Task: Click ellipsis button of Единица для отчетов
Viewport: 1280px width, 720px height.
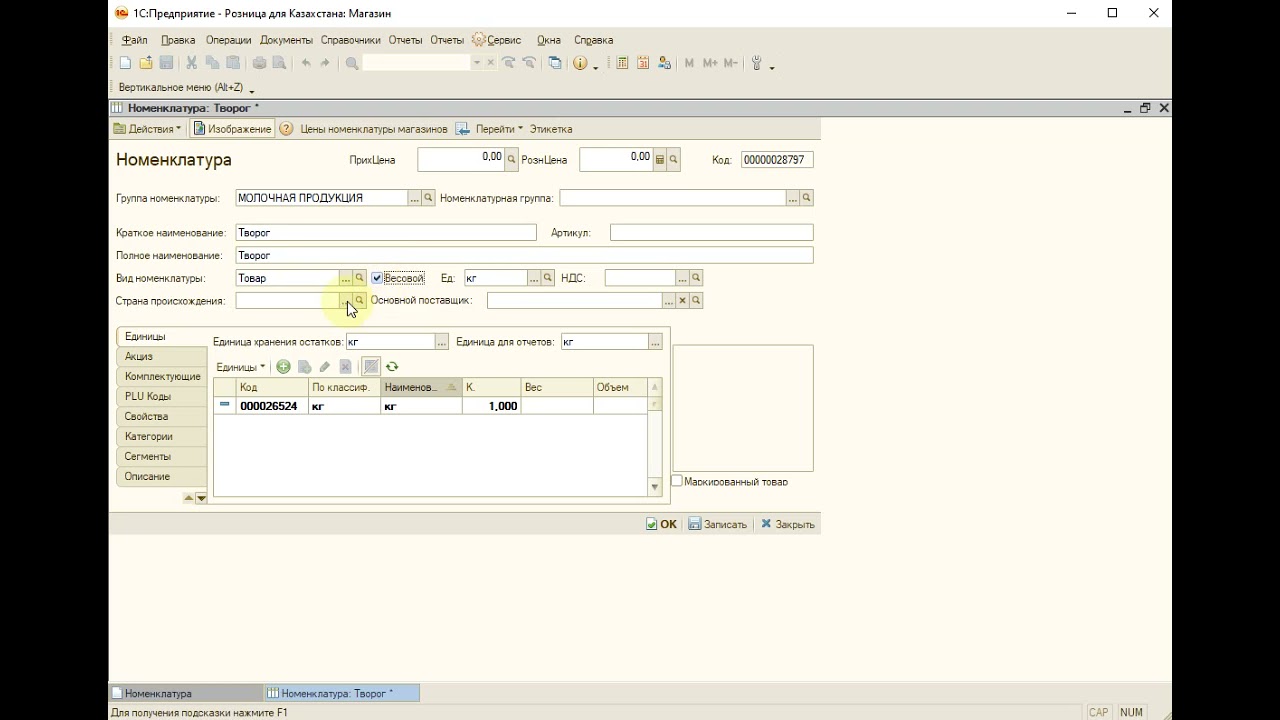Action: coord(655,342)
